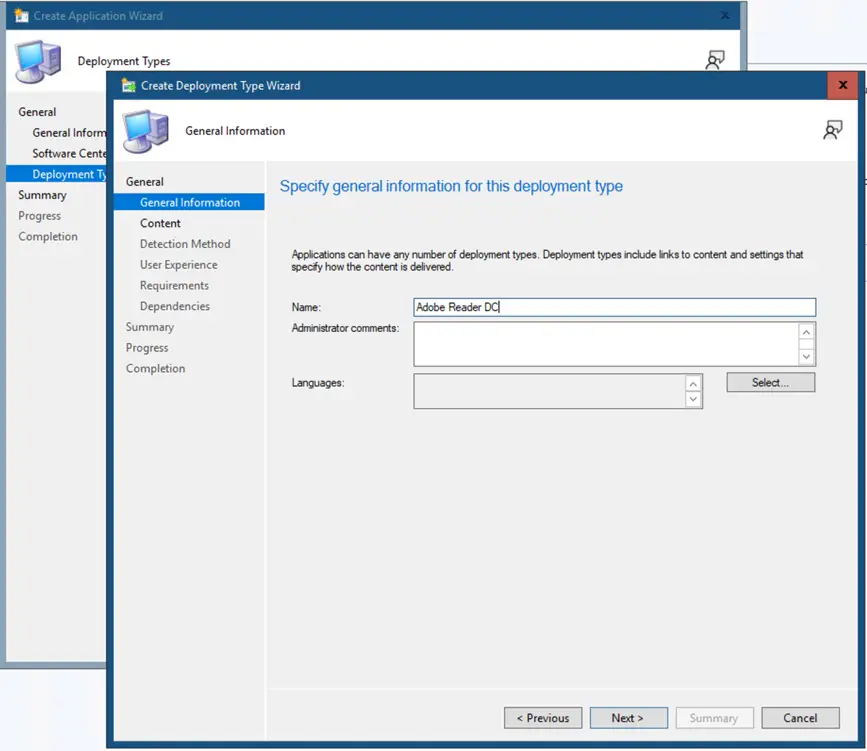Click the computer icon in Create Application Wizard header
867x751 pixels.
click(x=38, y=61)
